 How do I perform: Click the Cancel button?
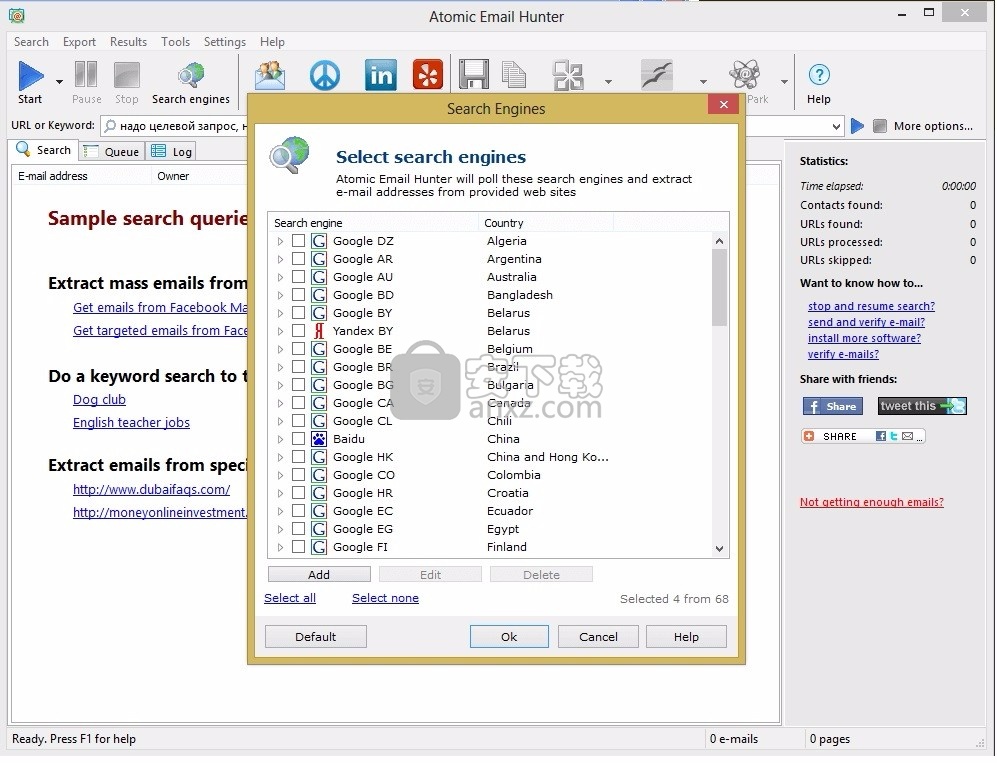click(x=598, y=636)
